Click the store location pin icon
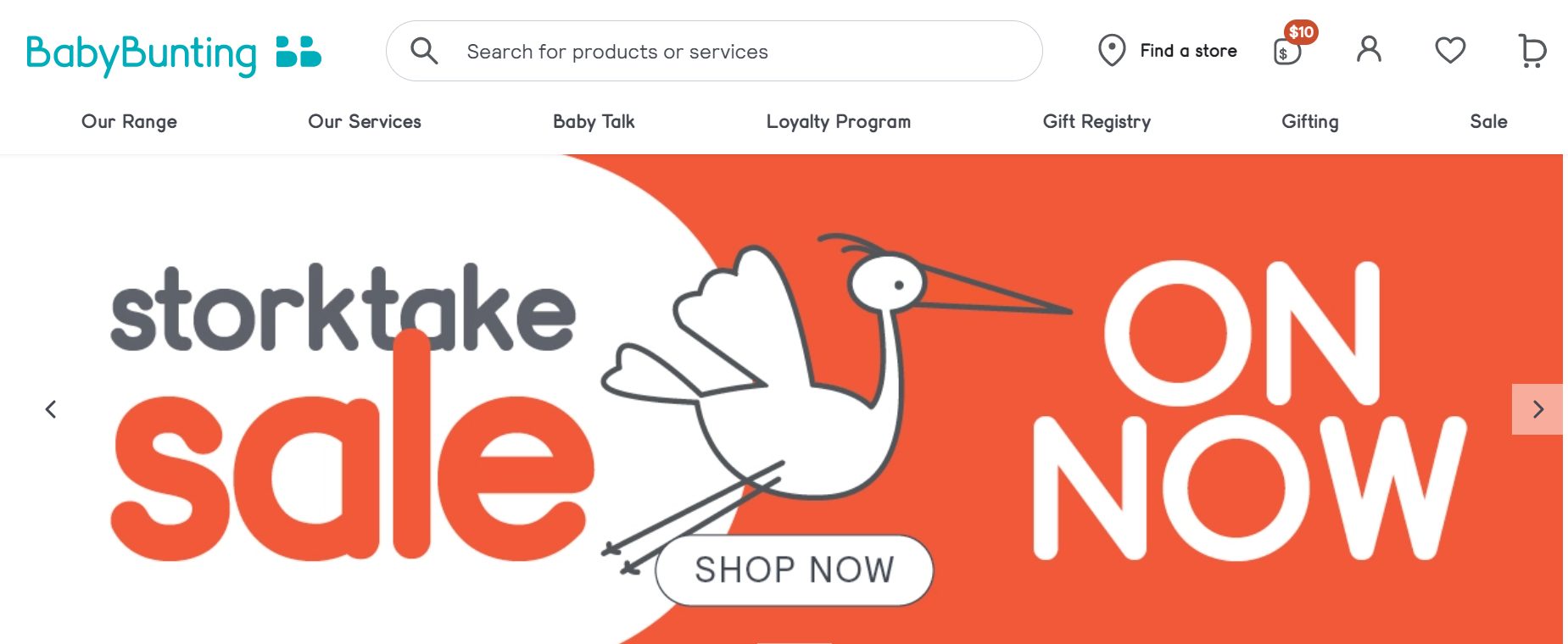The image size is (1568, 644). [x=1111, y=51]
